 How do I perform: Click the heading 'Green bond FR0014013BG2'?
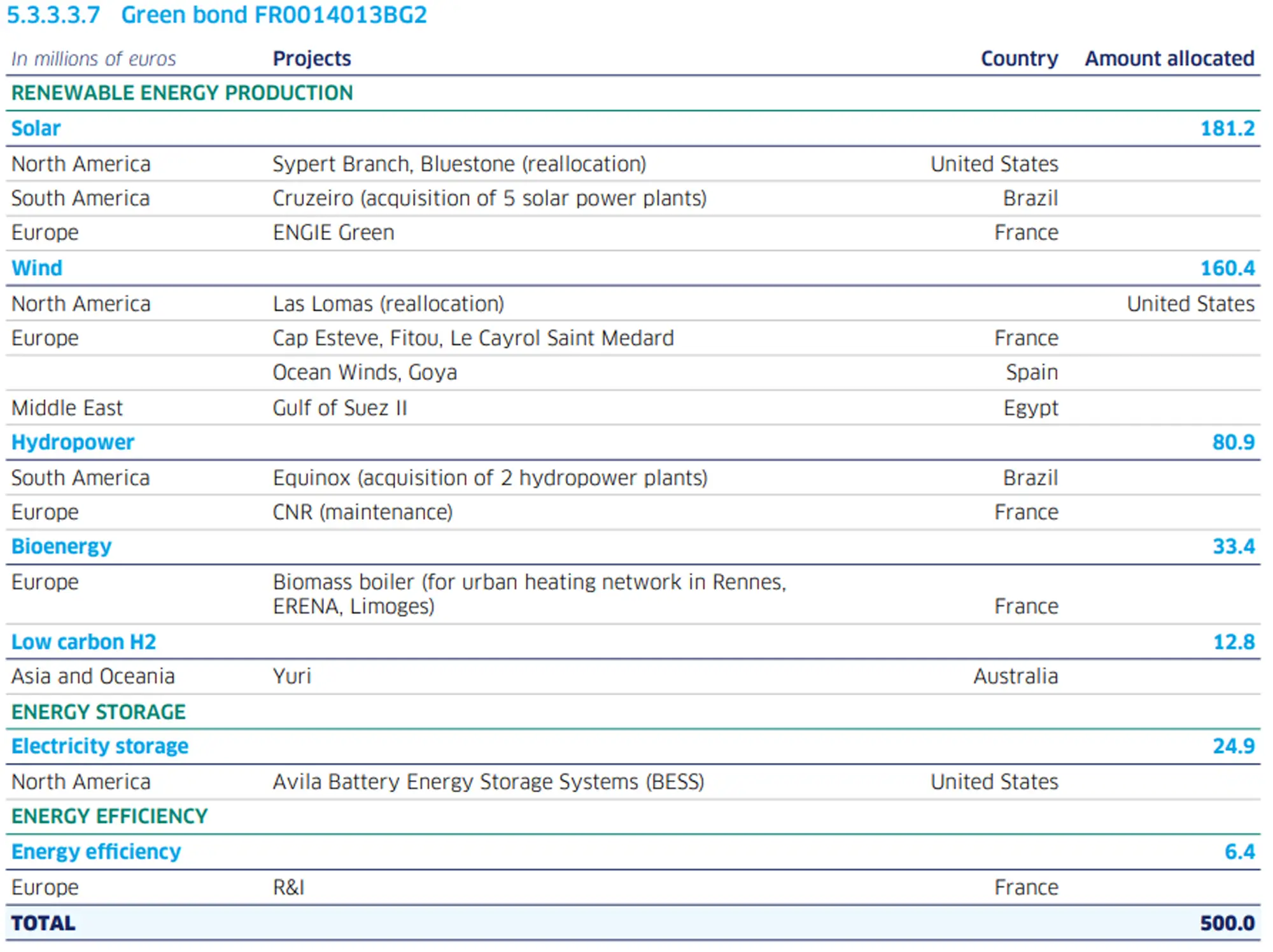pyautogui.click(x=274, y=15)
